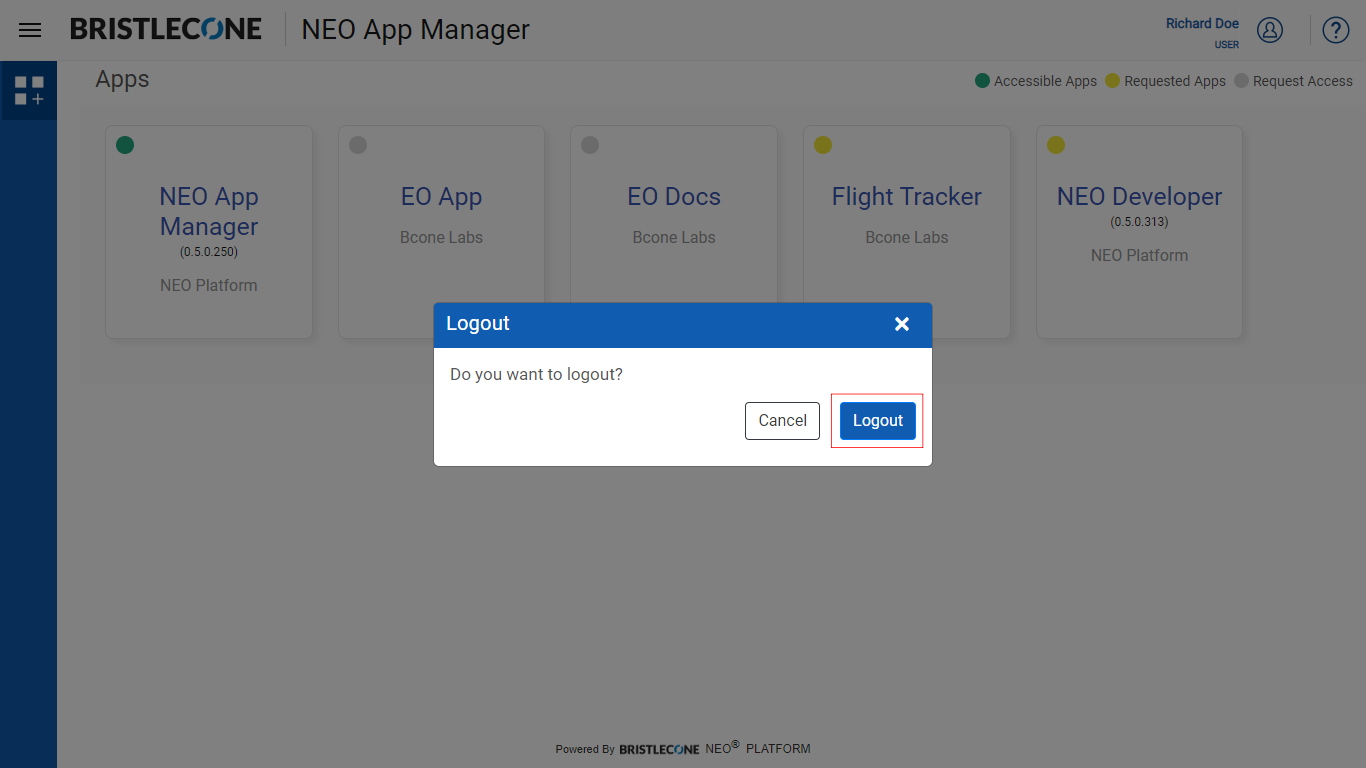Click gray status dot on EO App
Viewport: 1366px width, 768px height.
[x=358, y=145]
